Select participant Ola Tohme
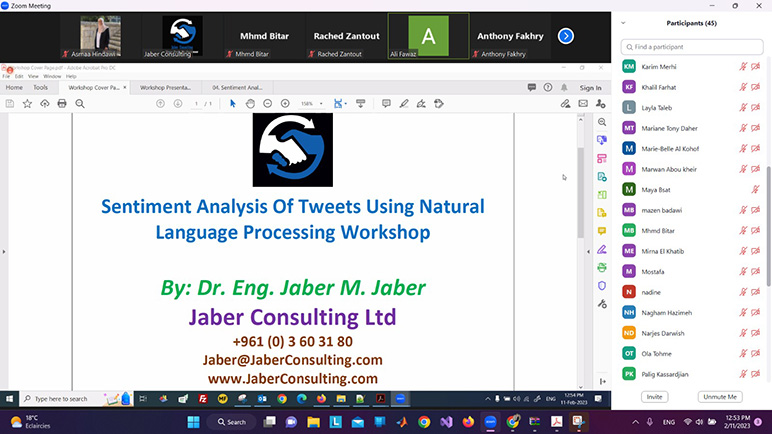772x434 pixels. pos(691,354)
